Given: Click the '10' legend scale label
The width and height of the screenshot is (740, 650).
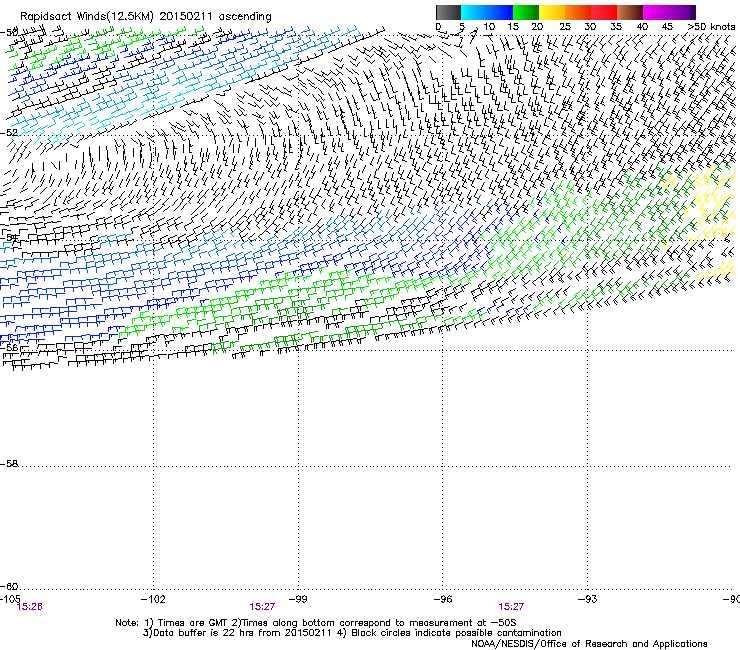Looking at the screenshot, I should tap(489, 27).
